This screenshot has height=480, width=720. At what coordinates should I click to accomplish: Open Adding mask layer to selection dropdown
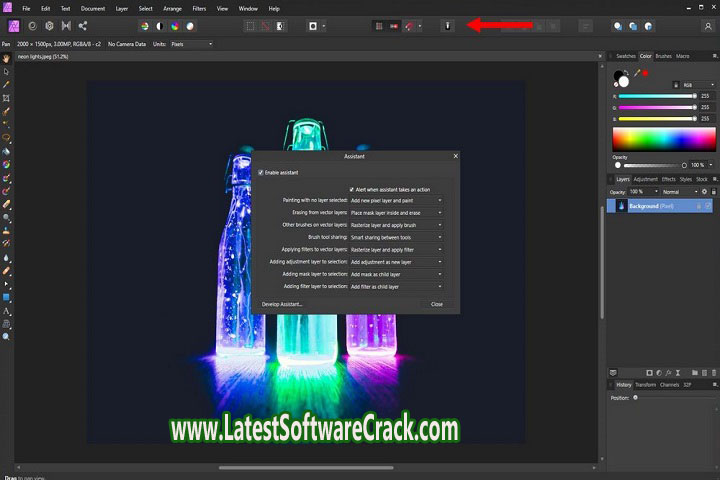coord(396,274)
